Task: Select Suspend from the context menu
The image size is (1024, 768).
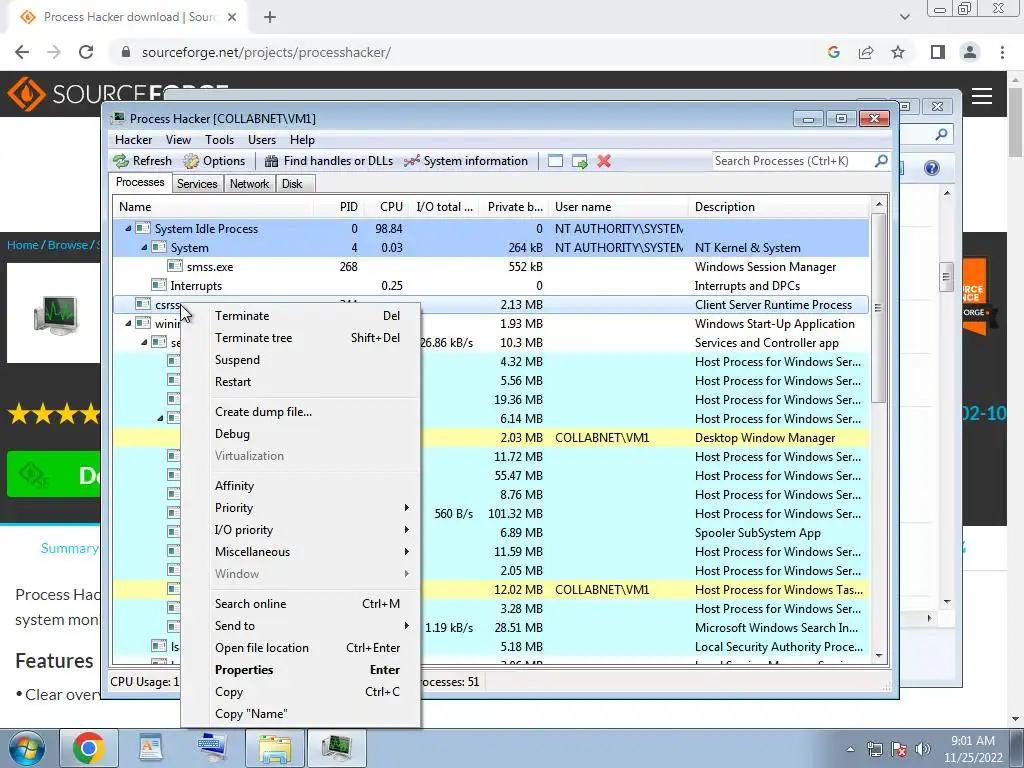Action: pyautogui.click(x=301, y=360)
